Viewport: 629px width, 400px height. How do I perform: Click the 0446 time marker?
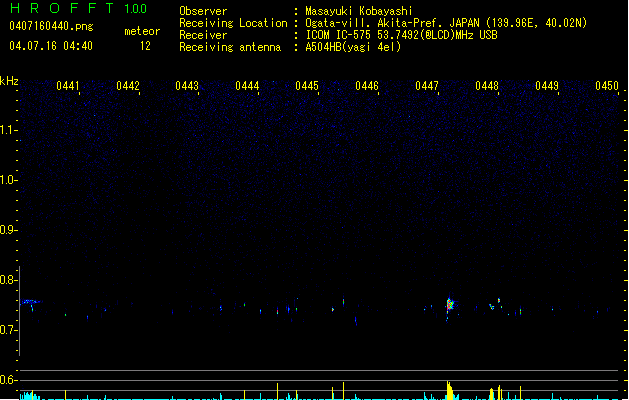point(367,86)
